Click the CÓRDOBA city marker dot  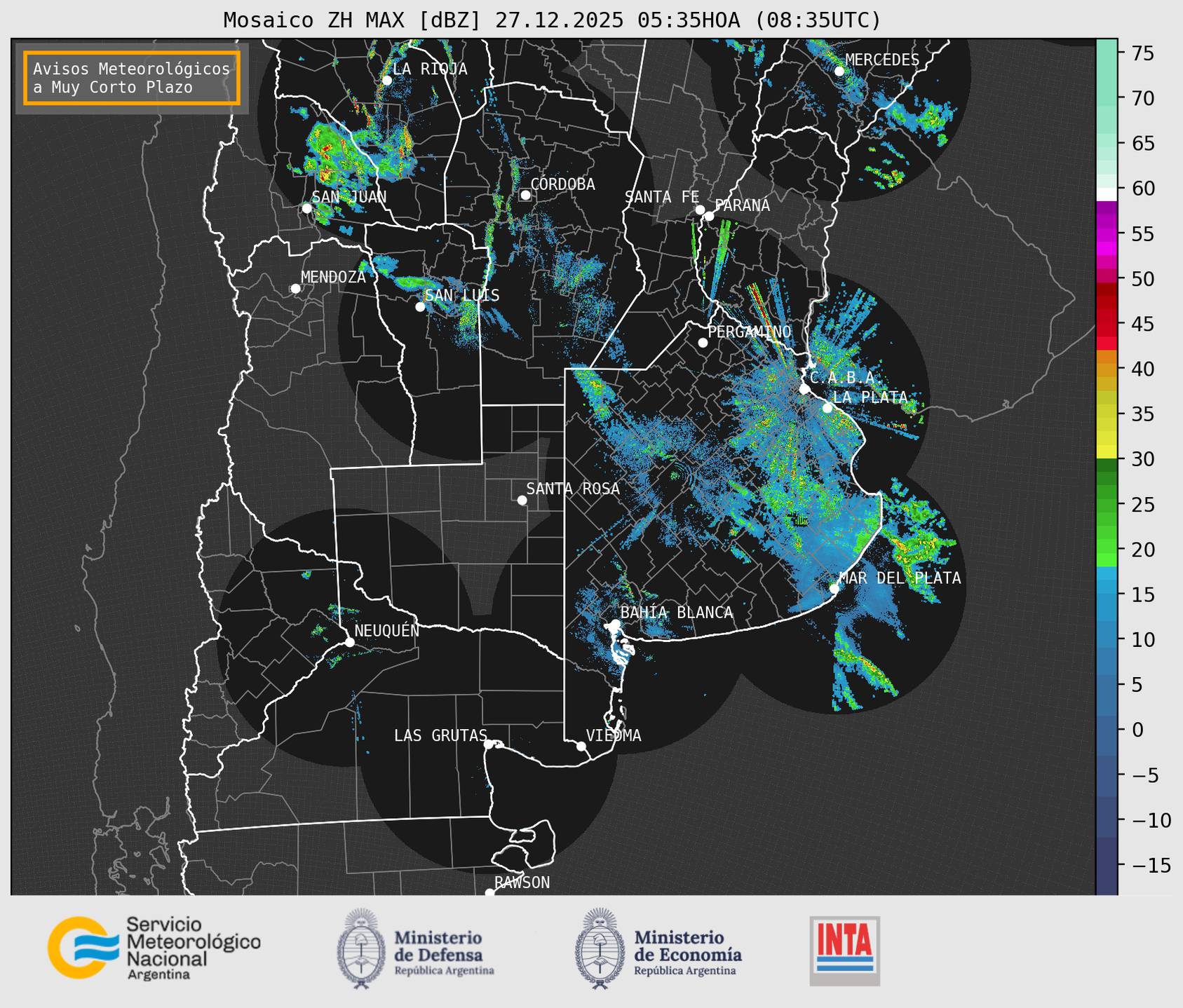[x=525, y=195]
